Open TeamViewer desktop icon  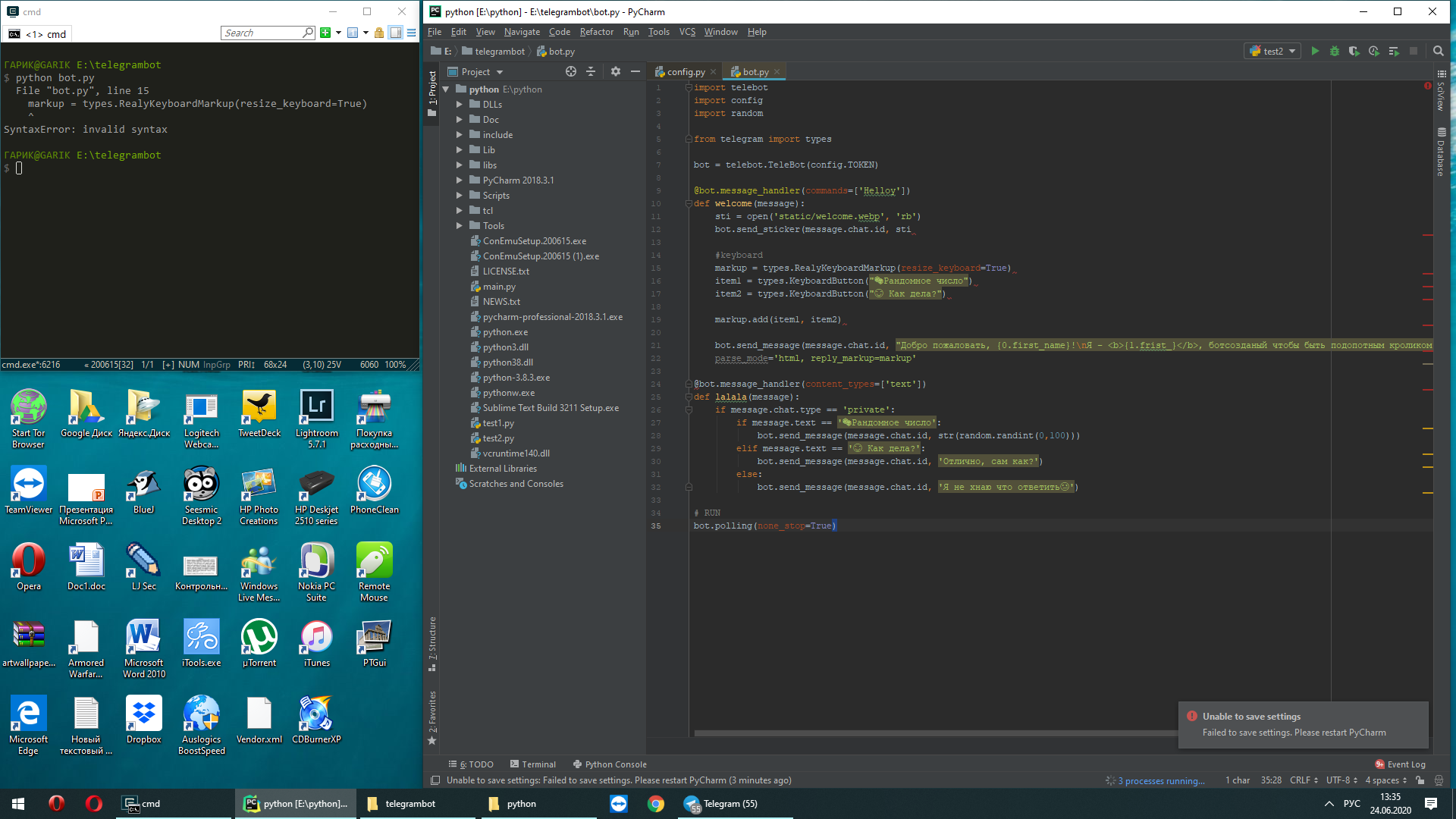tap(29, 490)
